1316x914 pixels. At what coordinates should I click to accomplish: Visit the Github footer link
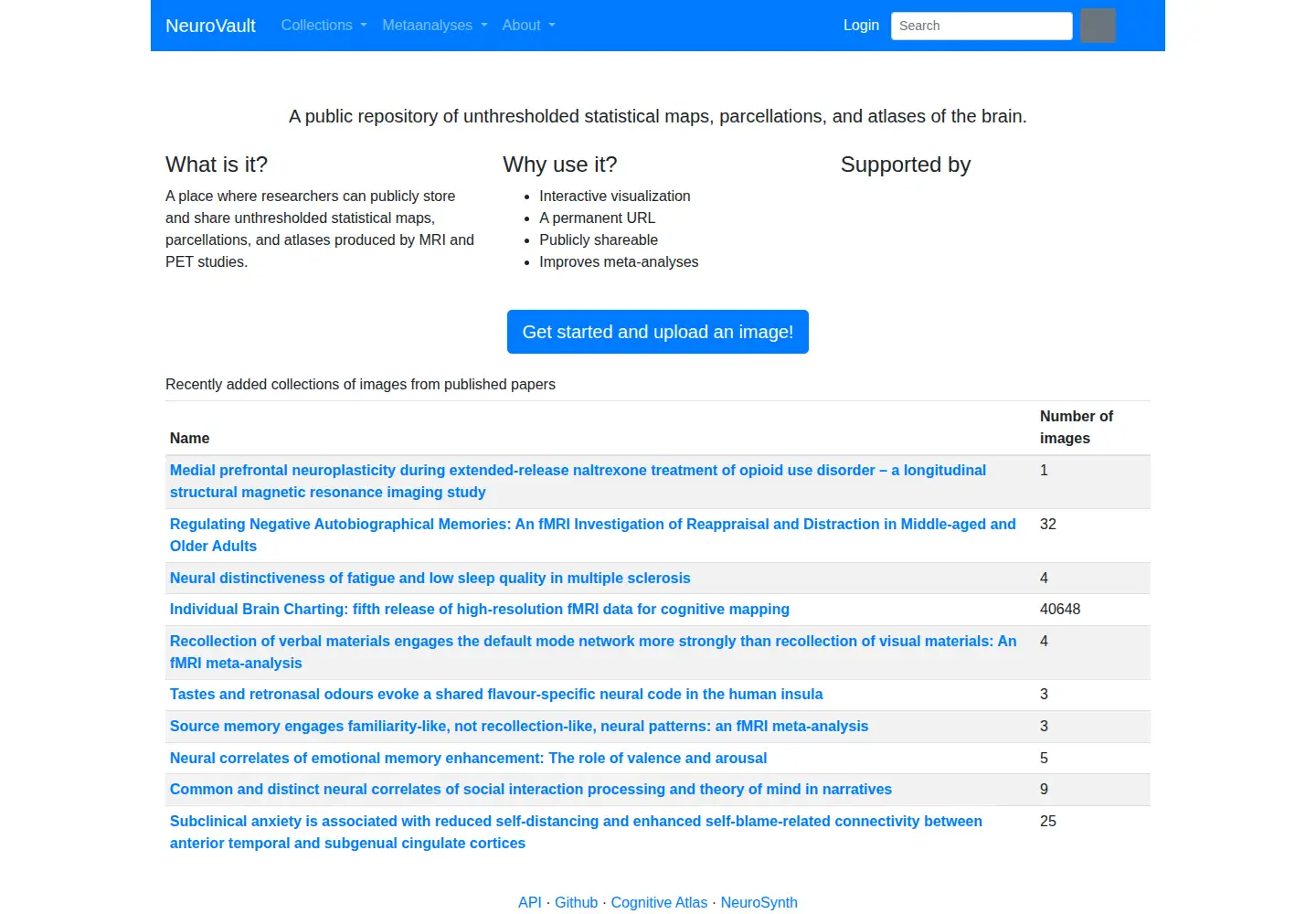[x=576, y=903]
